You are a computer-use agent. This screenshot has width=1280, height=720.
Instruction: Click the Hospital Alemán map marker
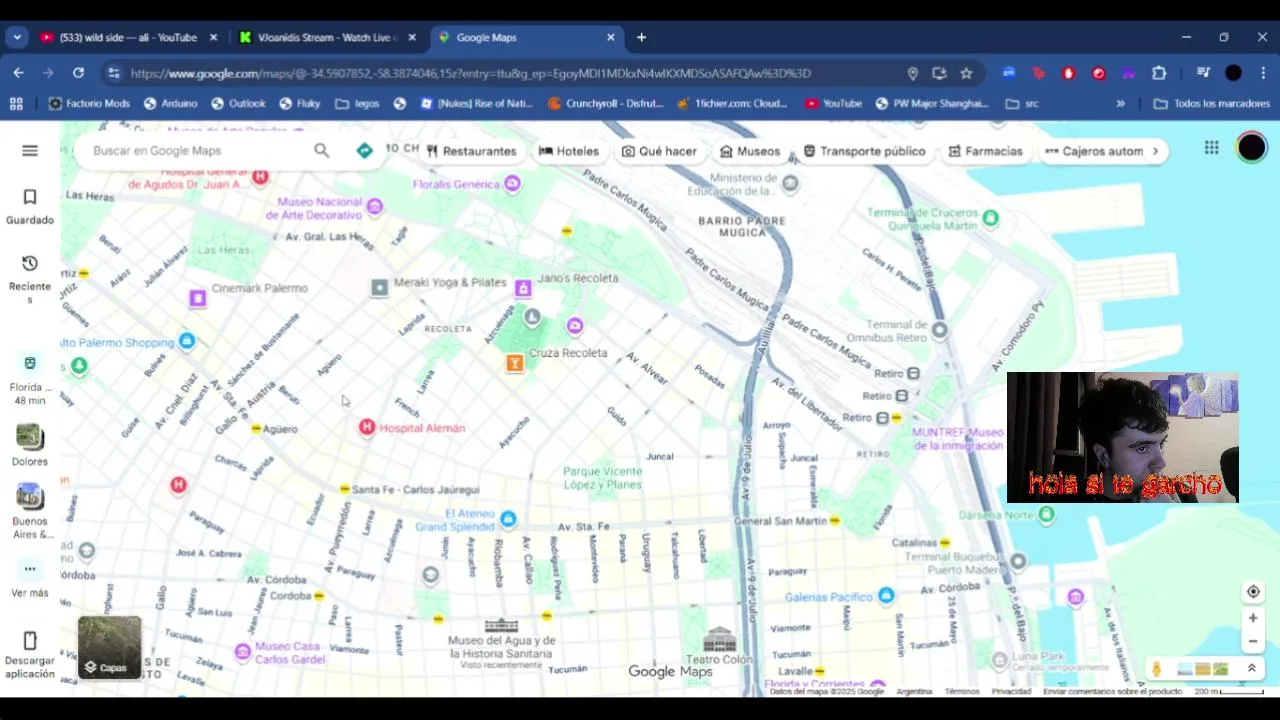[x=367, y=428]
